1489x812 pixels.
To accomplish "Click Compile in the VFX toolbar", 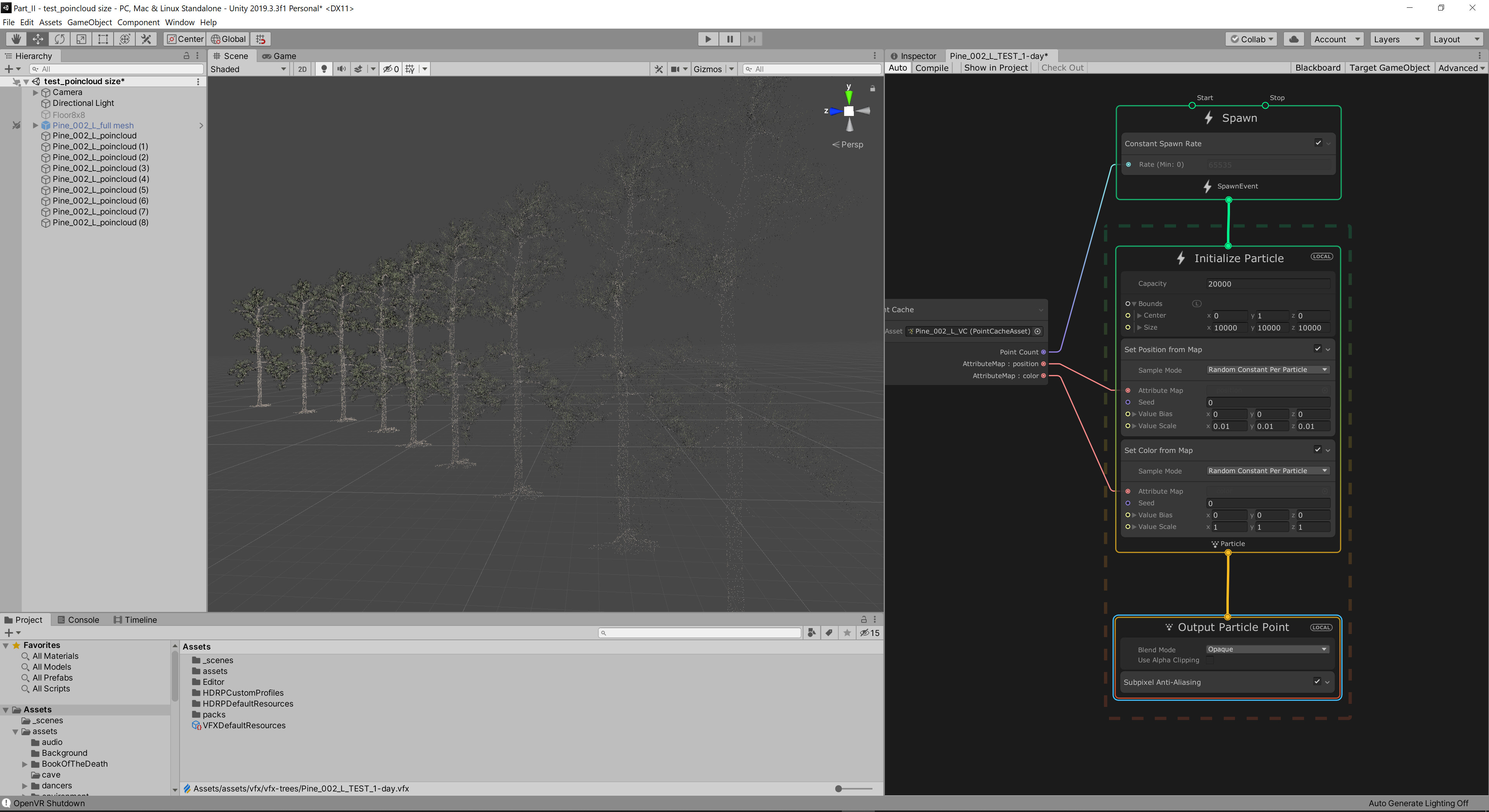I will tap(932, 67).
